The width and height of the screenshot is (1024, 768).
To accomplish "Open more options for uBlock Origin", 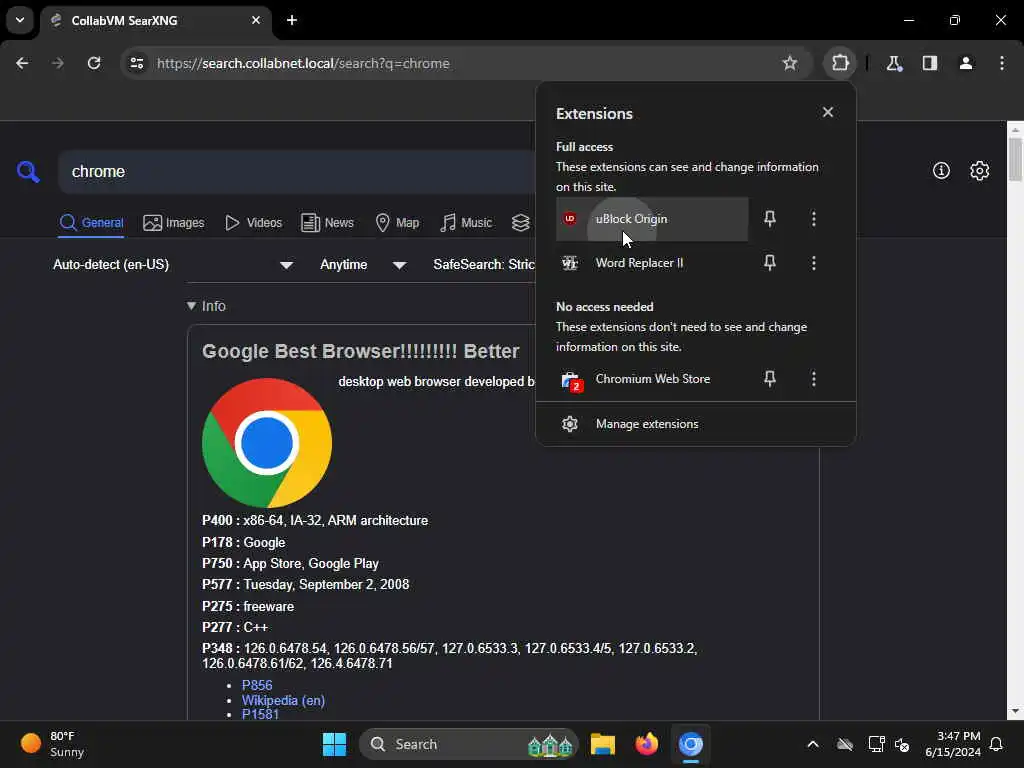I will [x=814, y=219].
